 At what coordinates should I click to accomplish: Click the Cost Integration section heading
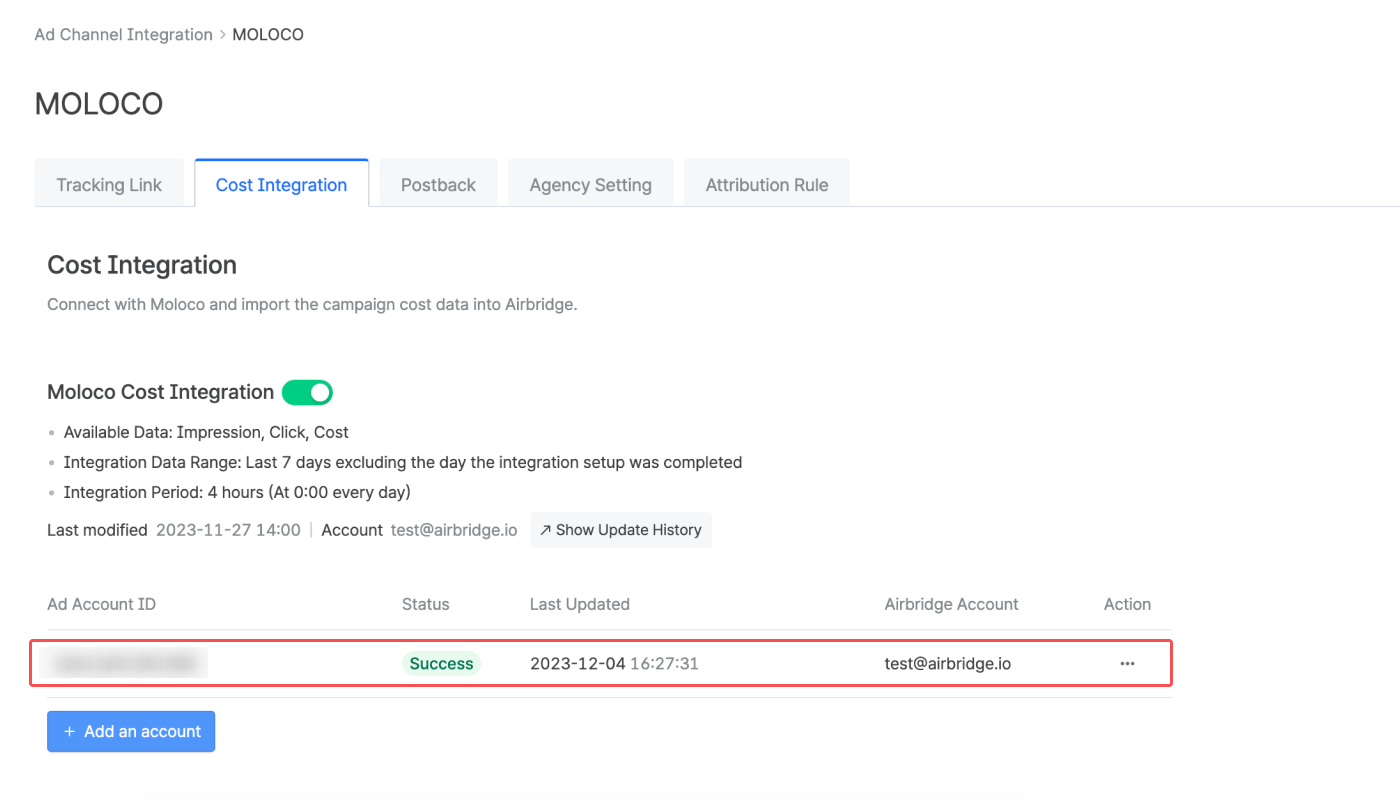point(142,265)
